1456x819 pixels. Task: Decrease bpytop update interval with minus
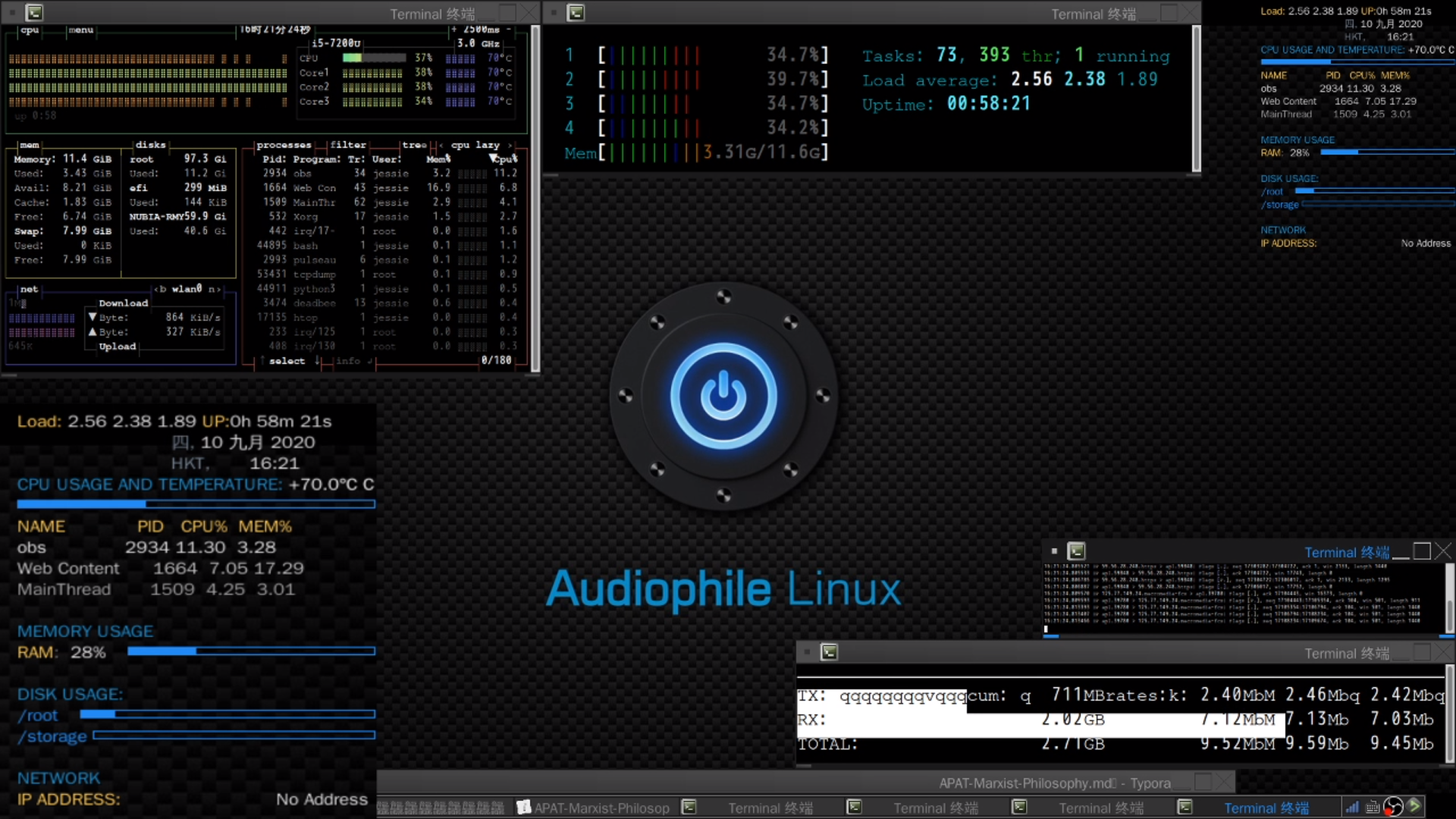[509, 30]
